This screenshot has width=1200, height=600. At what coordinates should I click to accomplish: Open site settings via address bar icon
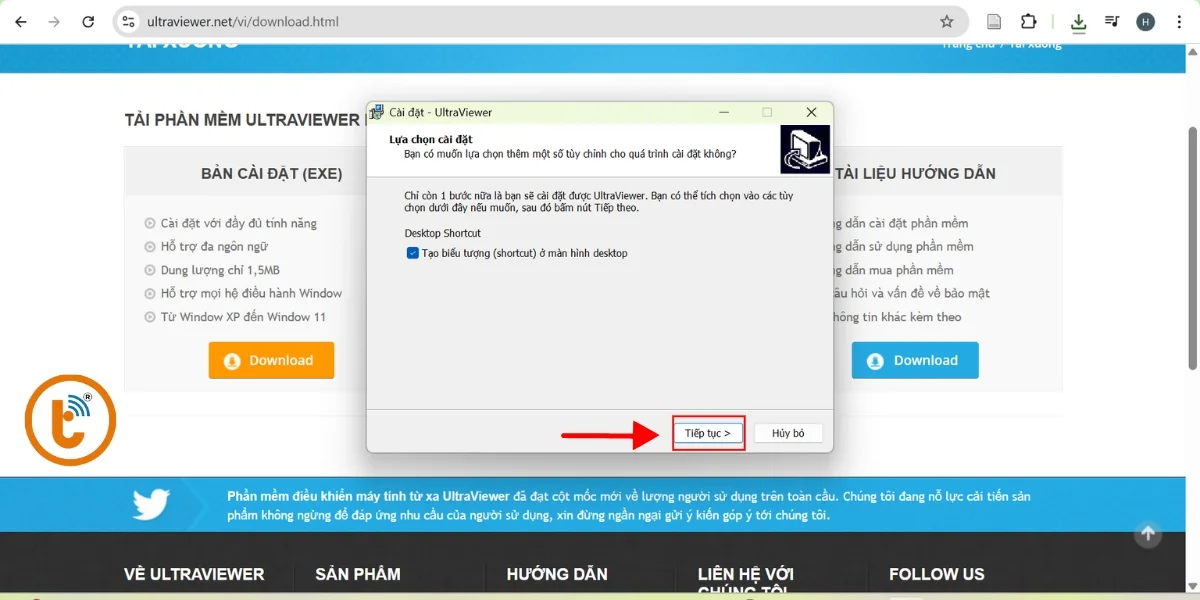pos(127,21)
